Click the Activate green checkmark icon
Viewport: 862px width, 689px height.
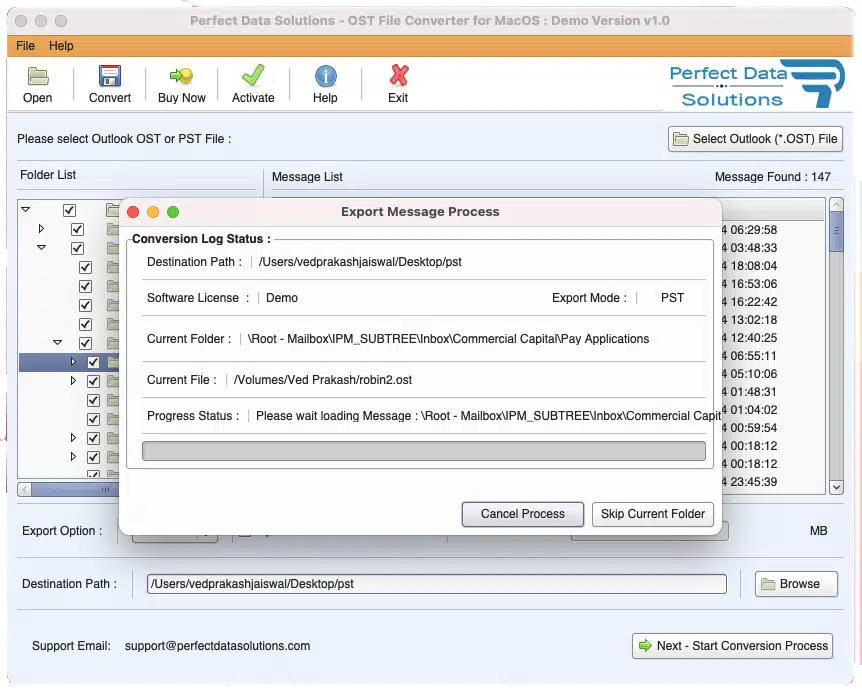(253, 76)
